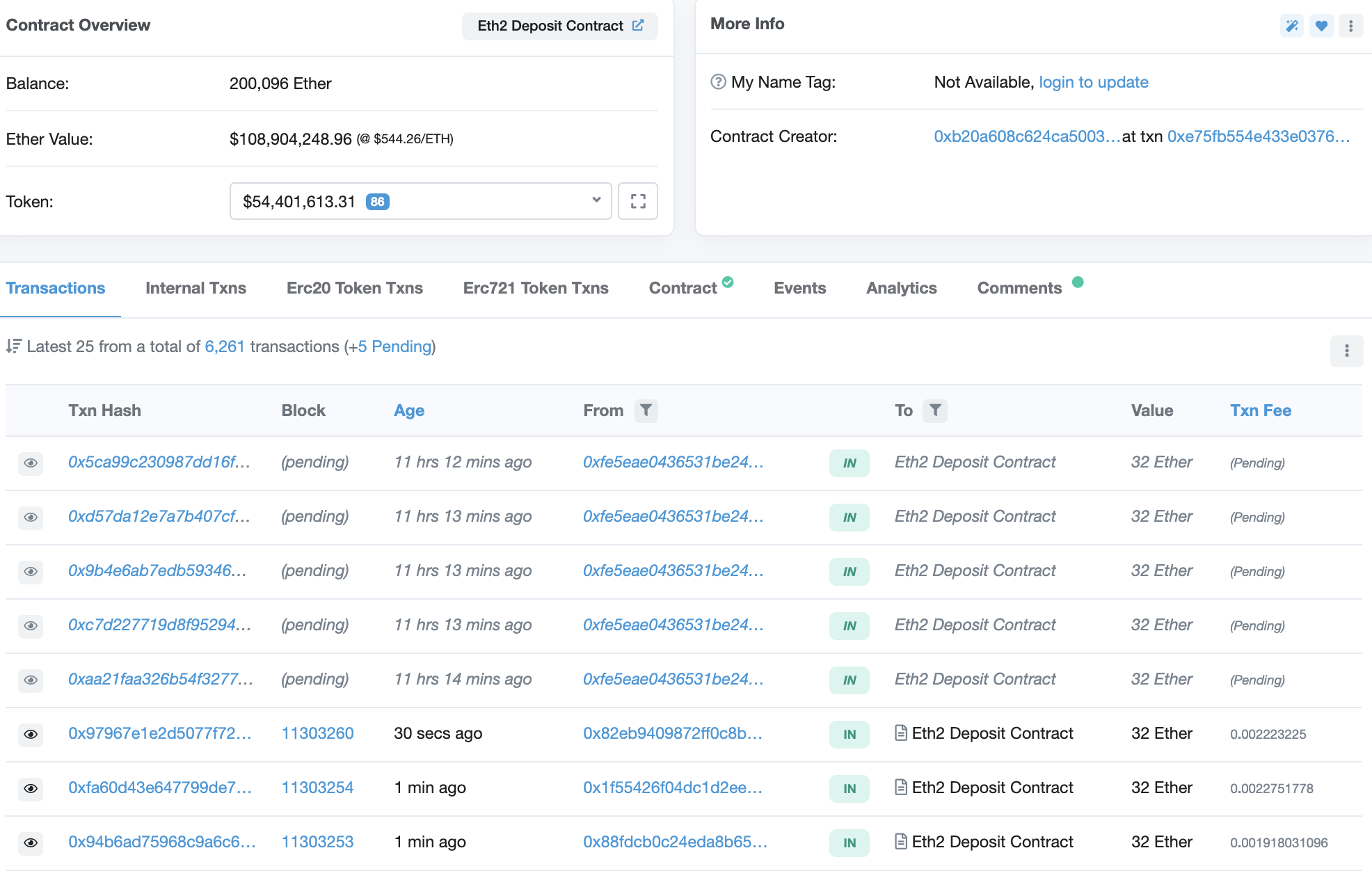
Task: Open transaction hash 0xd57da12e7a7b407cf...
Action: [159, 516]
